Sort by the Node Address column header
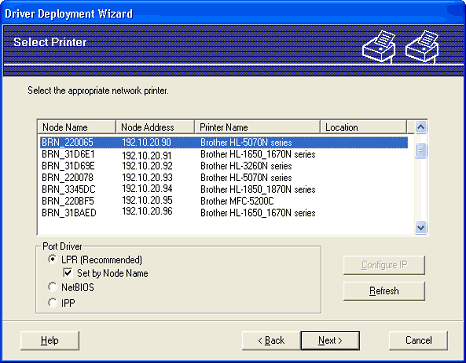The width and height of the screenshot is (466, 363). pyautogui.click(x=155, y=127)
